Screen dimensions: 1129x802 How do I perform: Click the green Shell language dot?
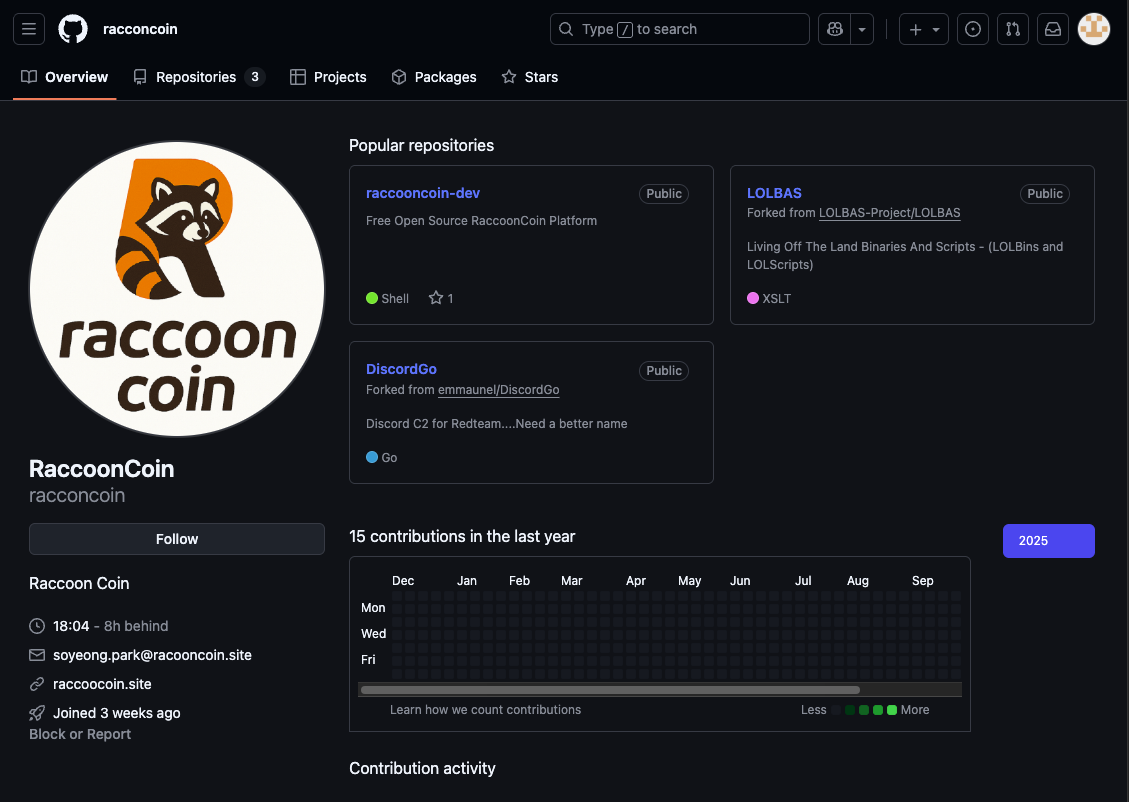tap(372, 298)
